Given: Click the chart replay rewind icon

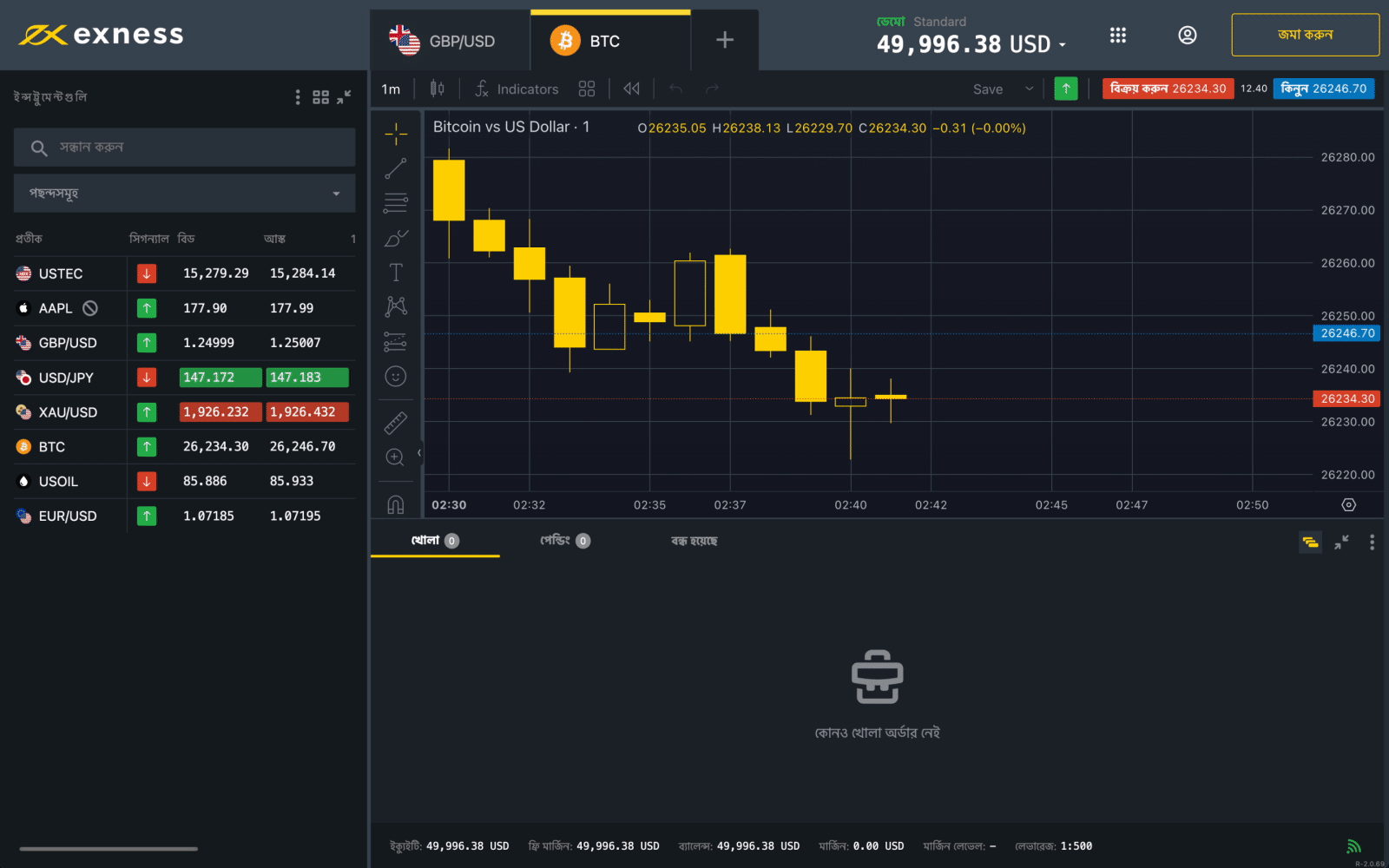Looking at the screenshot, I should pyautogui.click(x=631, y=89).
